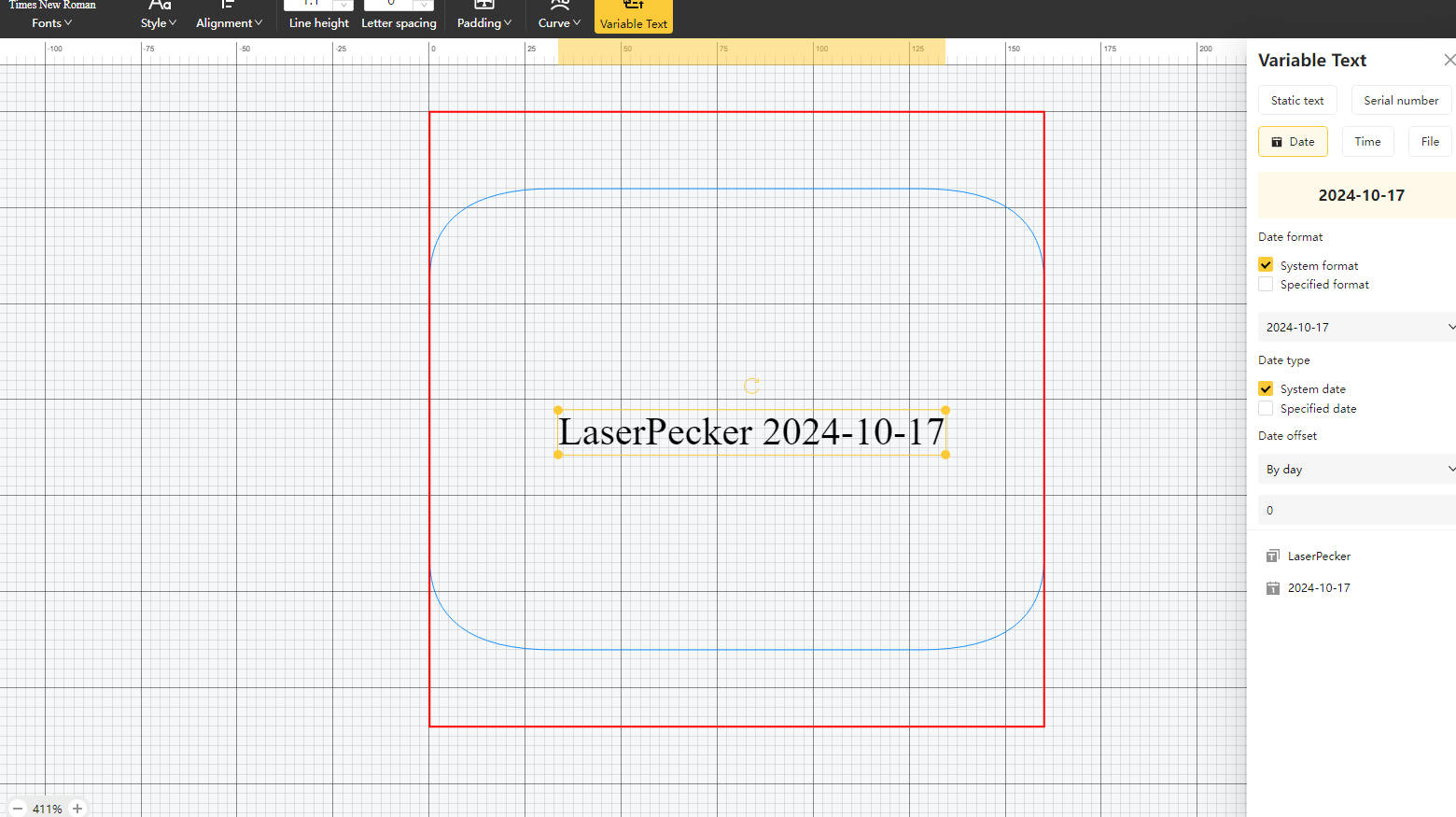This screenshot has width=1456, height=817.
Task: Click the date offset value field
Action: coord(1357,510)
